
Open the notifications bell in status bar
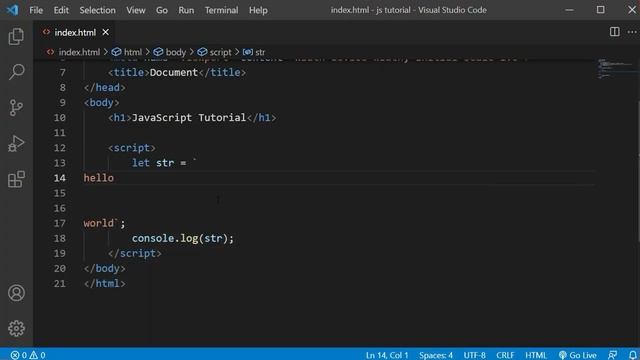pos(632,355)
